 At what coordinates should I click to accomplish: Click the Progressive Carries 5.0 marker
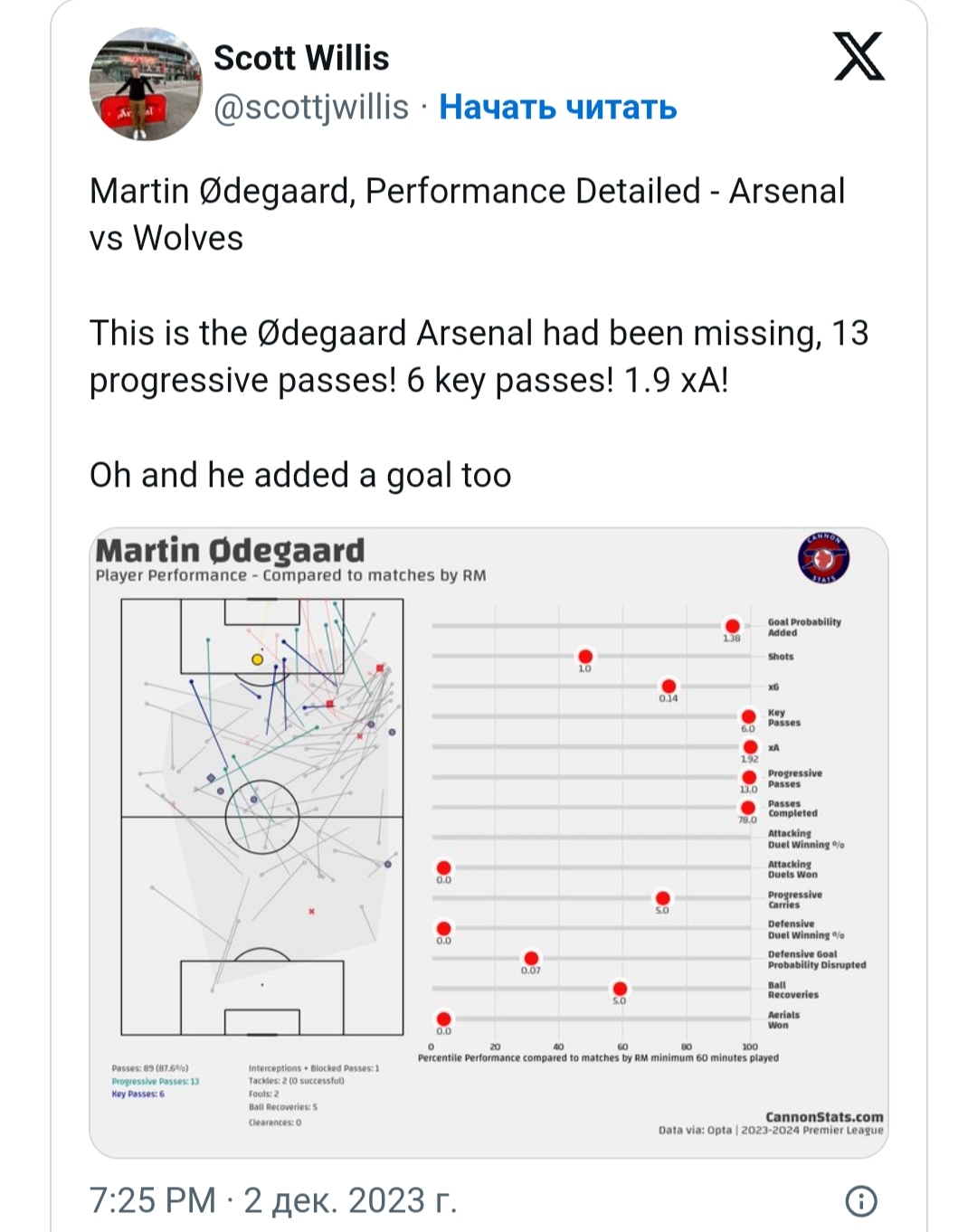[x=662, y=898]
